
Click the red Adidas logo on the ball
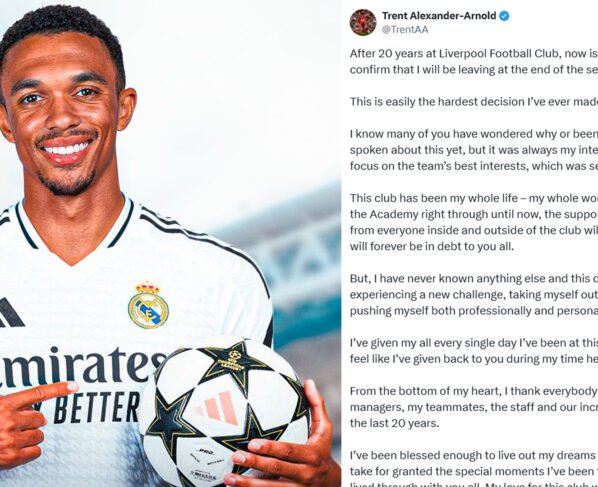(218, 407)
